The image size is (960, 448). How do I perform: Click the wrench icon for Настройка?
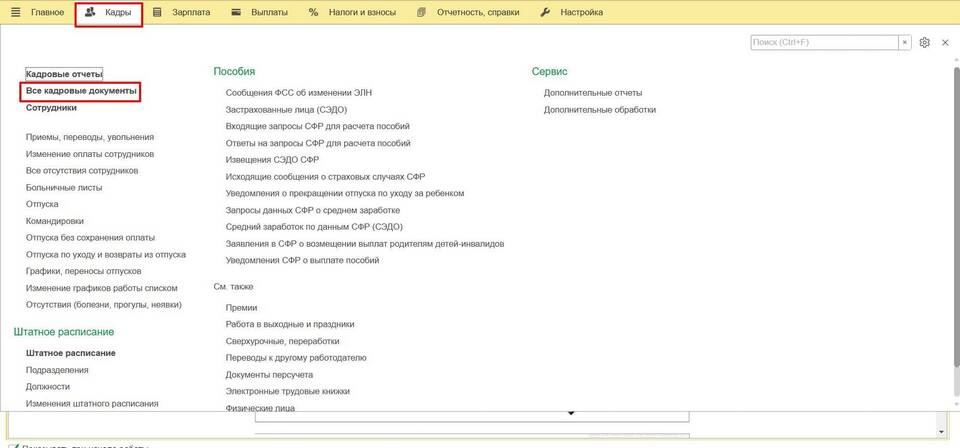click(545, 13)
